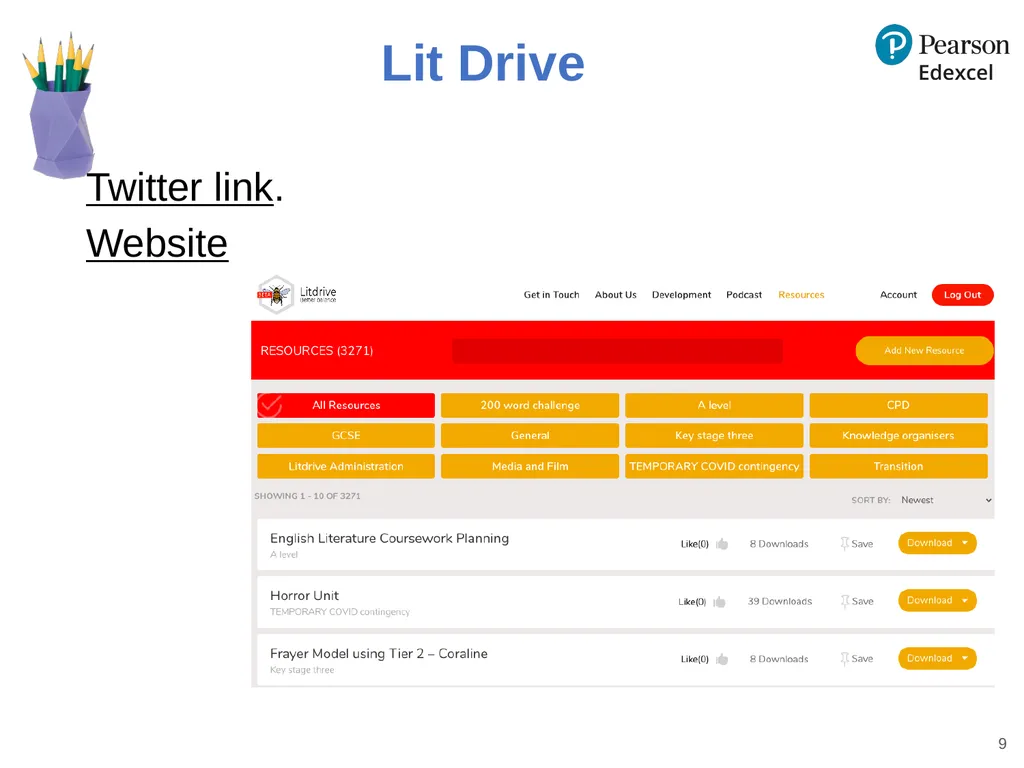Filter by Knowledge organisers
Image resolution: width=1024 pixels, height=768 pixels.
898,436
